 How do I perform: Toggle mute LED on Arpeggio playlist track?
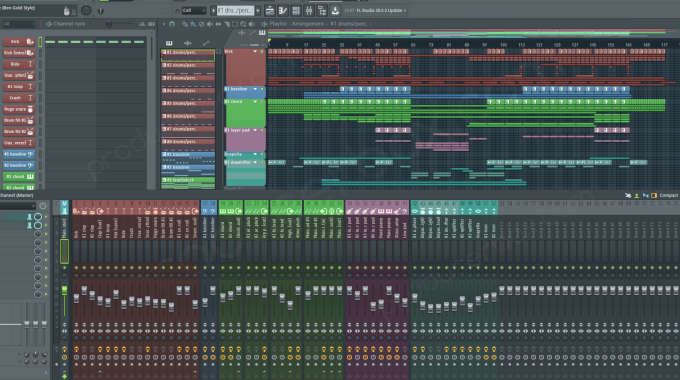pyautogui.click(x=262, y=154)
